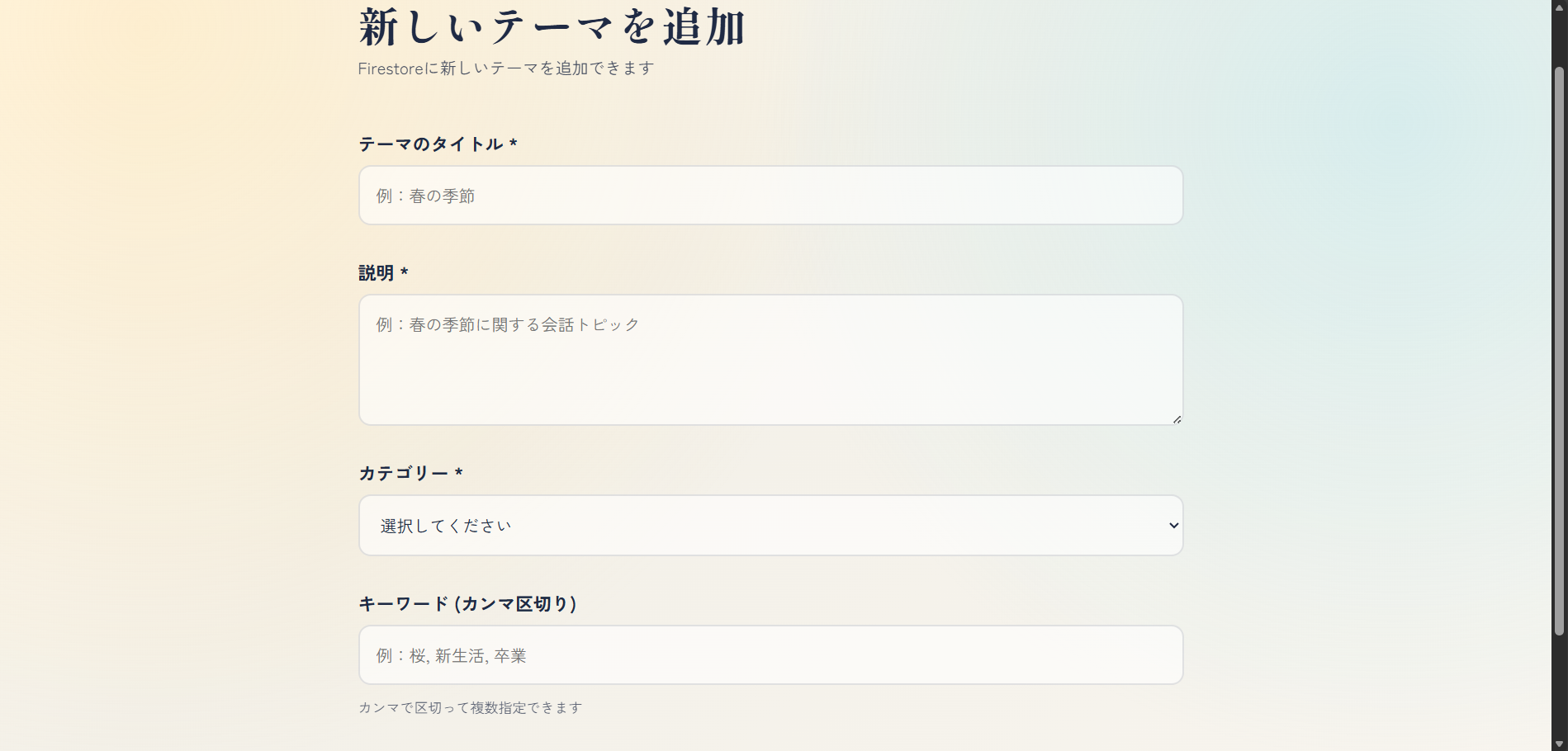1568x751 pixels.
Task: Click the scrollbar down arrow button
Action: (x=1559, y=744)
